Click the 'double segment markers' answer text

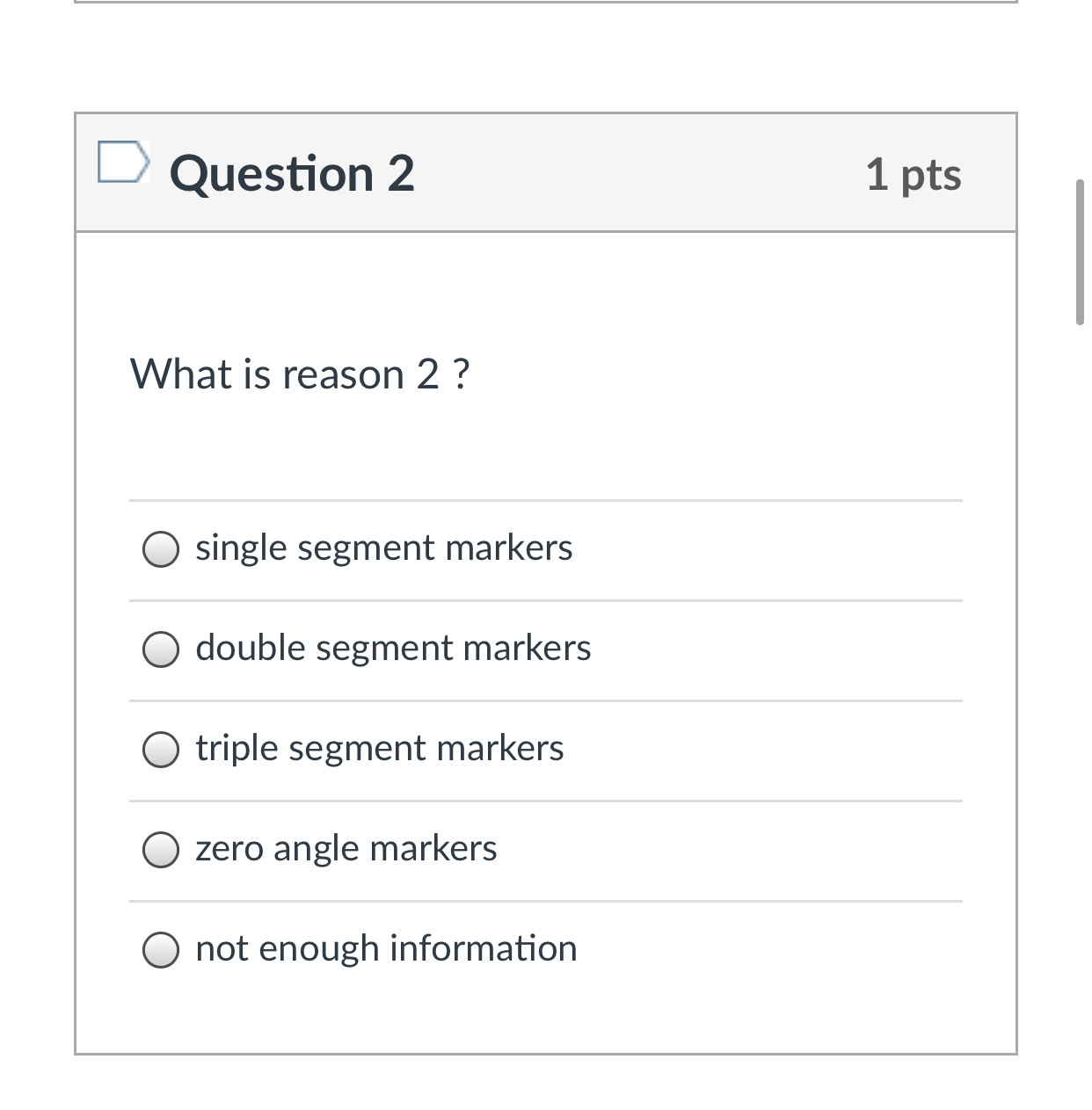(393, 648)
